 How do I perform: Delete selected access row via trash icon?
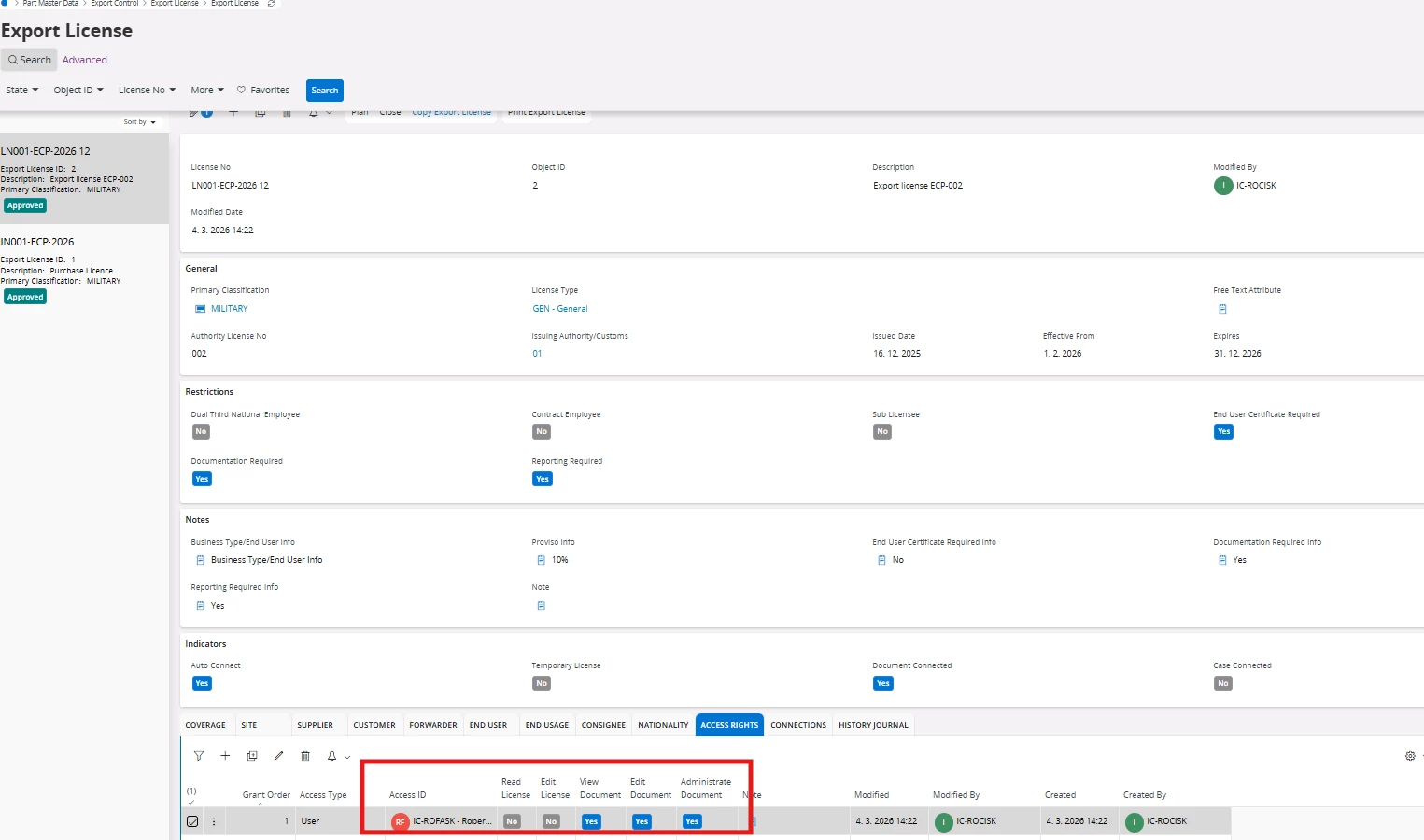tap(305, 756)
